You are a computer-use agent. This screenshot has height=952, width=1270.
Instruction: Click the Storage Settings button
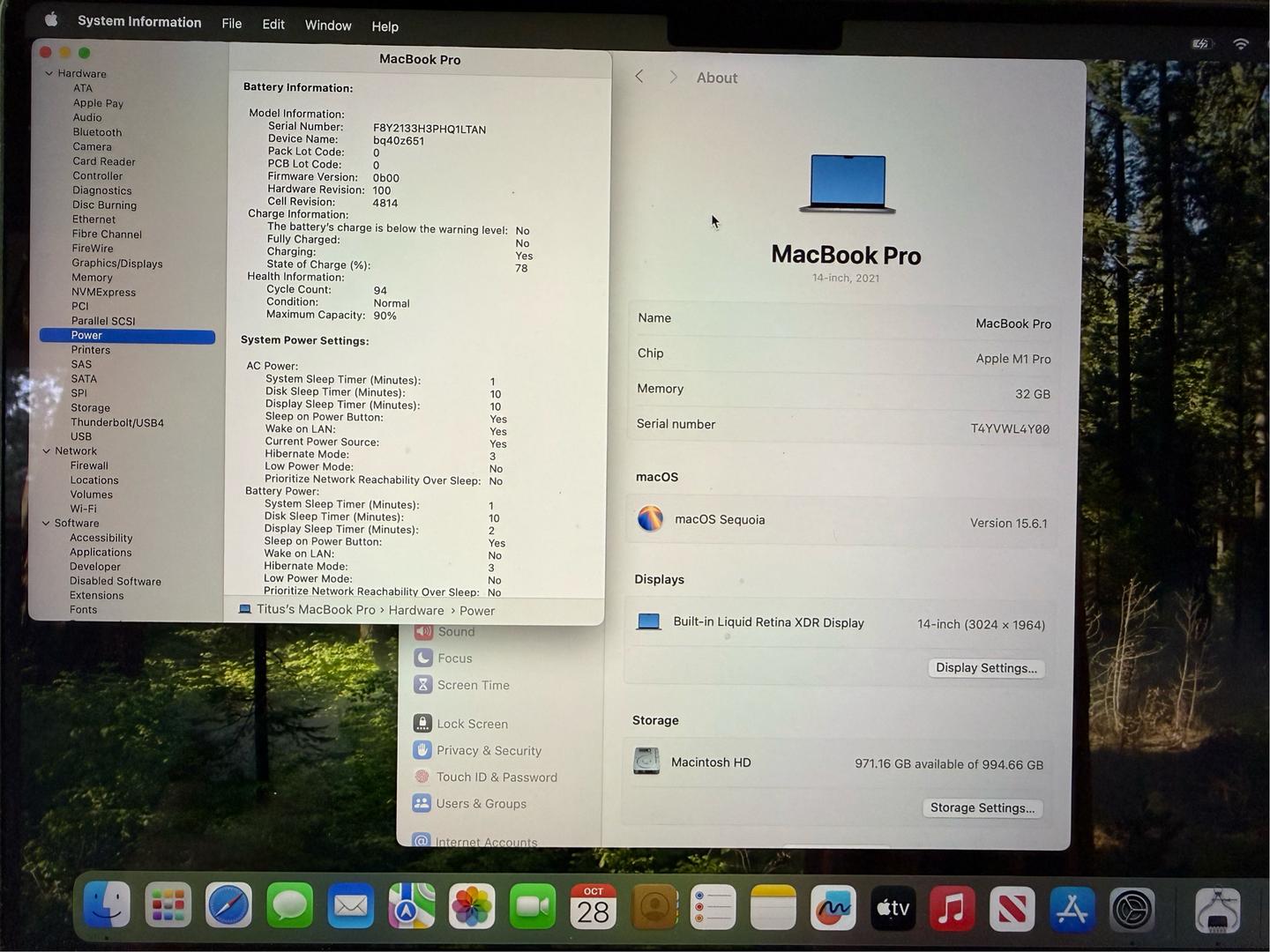click(982, 808)
